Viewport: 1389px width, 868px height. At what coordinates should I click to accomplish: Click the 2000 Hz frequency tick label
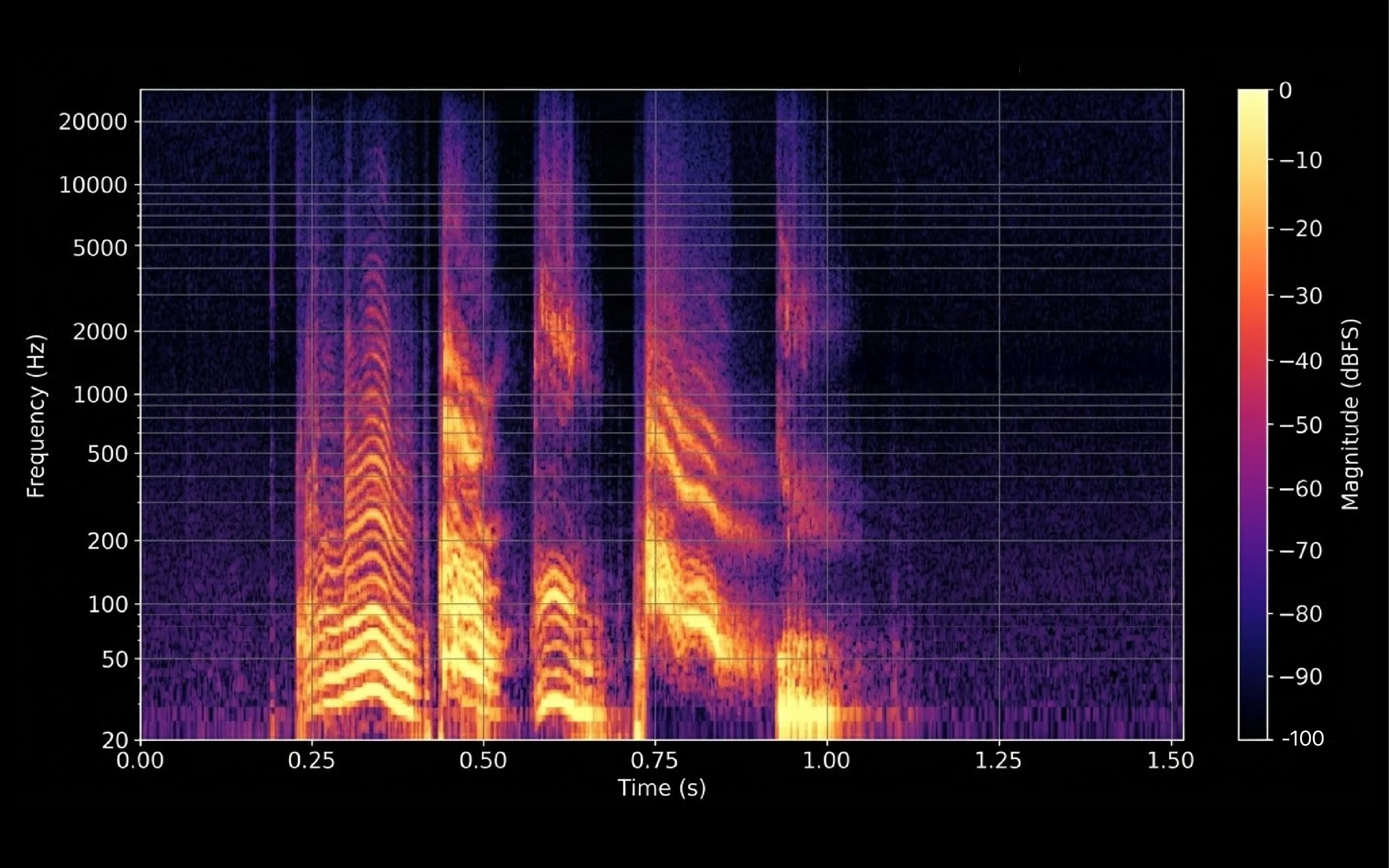click(x=99, y=332)
